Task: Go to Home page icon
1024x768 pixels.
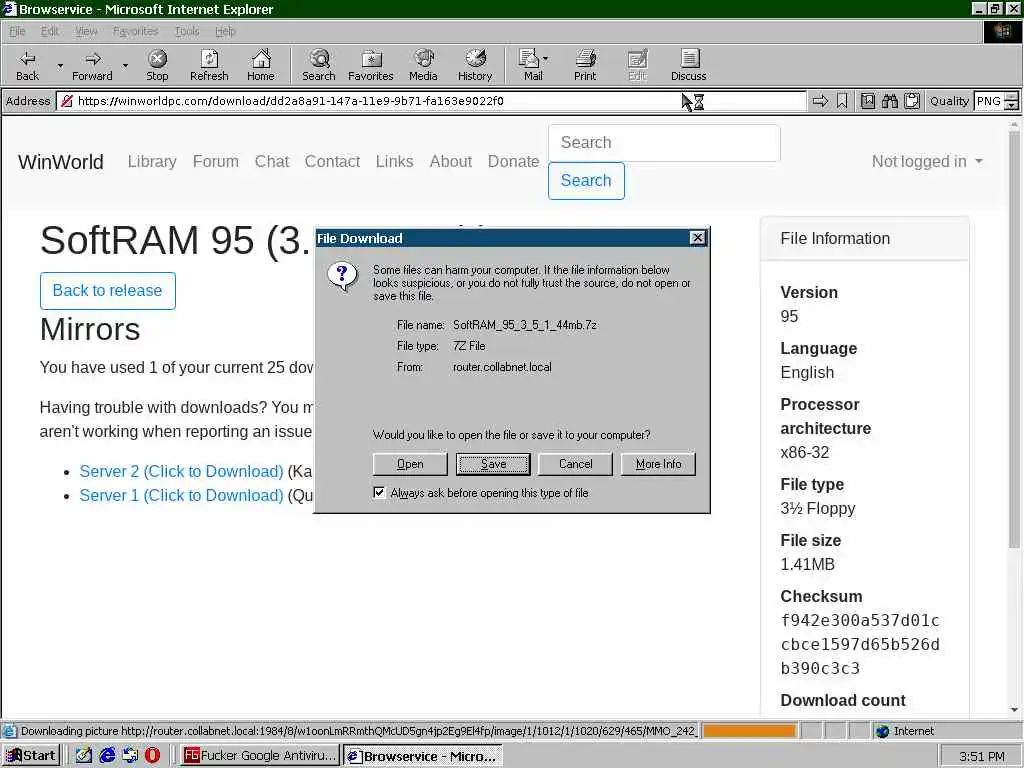Action: [x=261, y=59]
